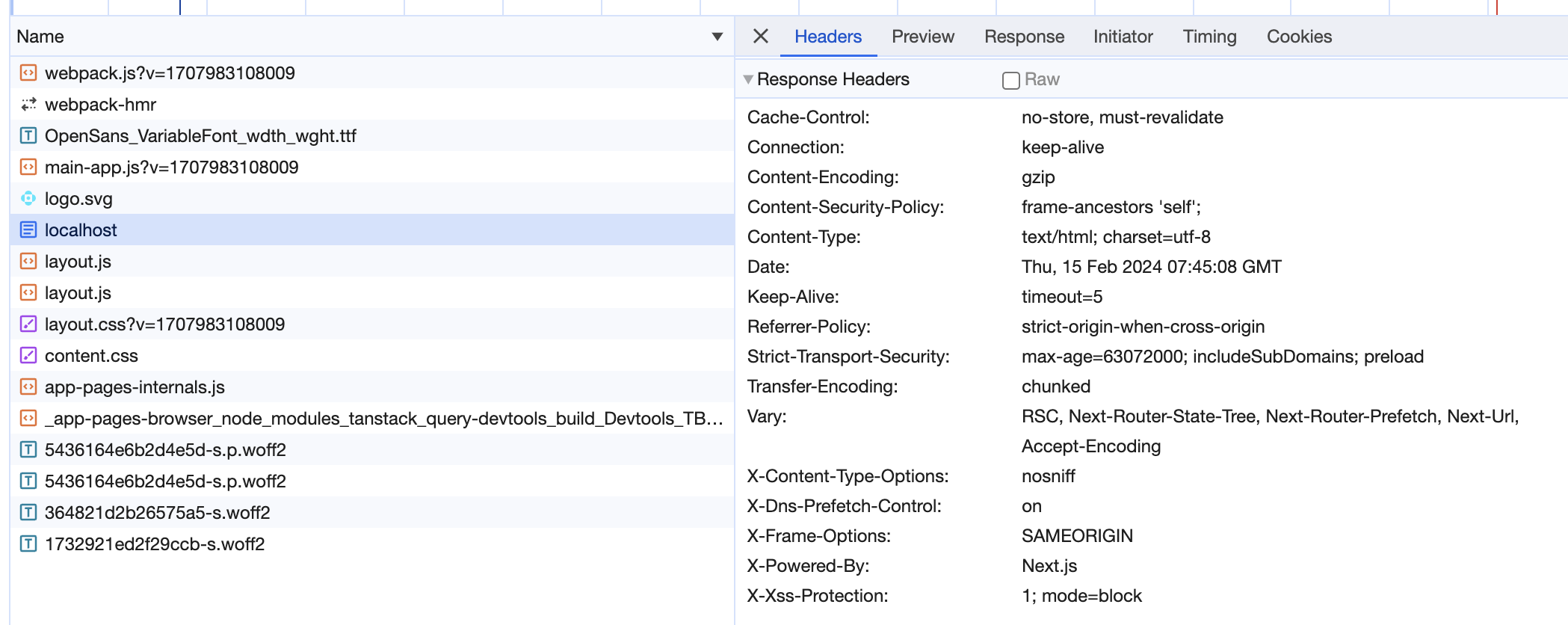Select the _app-pages-browser_node_modules_tanstack request
Viewport: 1568px width, 625px height.
372,418
